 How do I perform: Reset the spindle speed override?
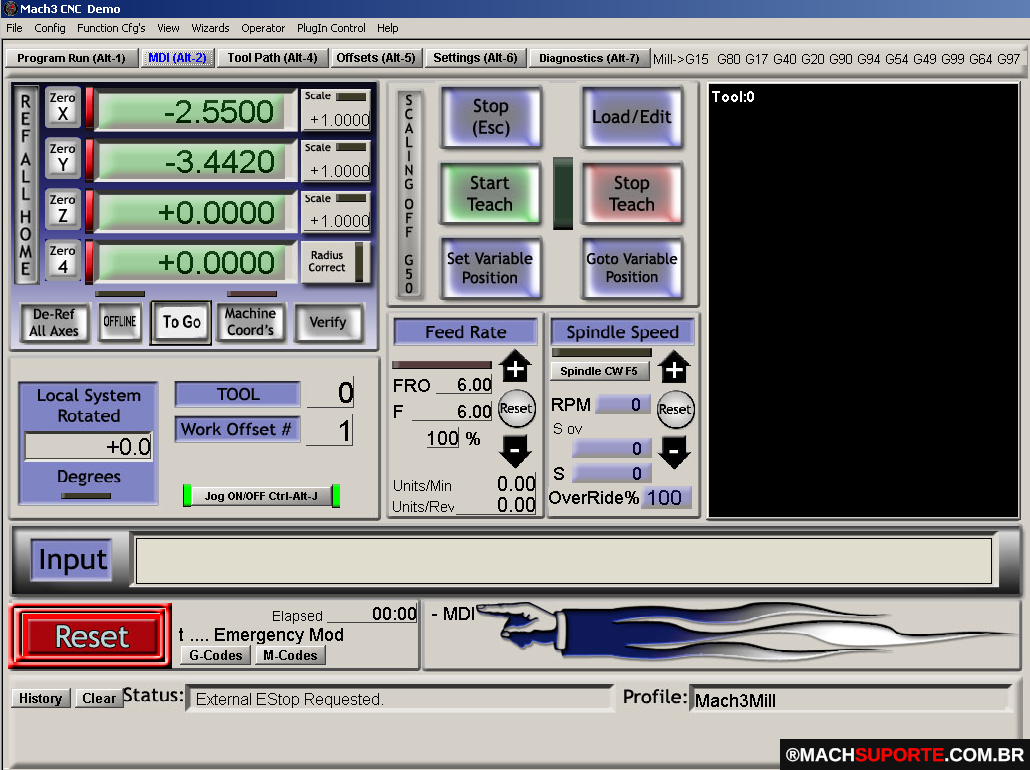675,409
